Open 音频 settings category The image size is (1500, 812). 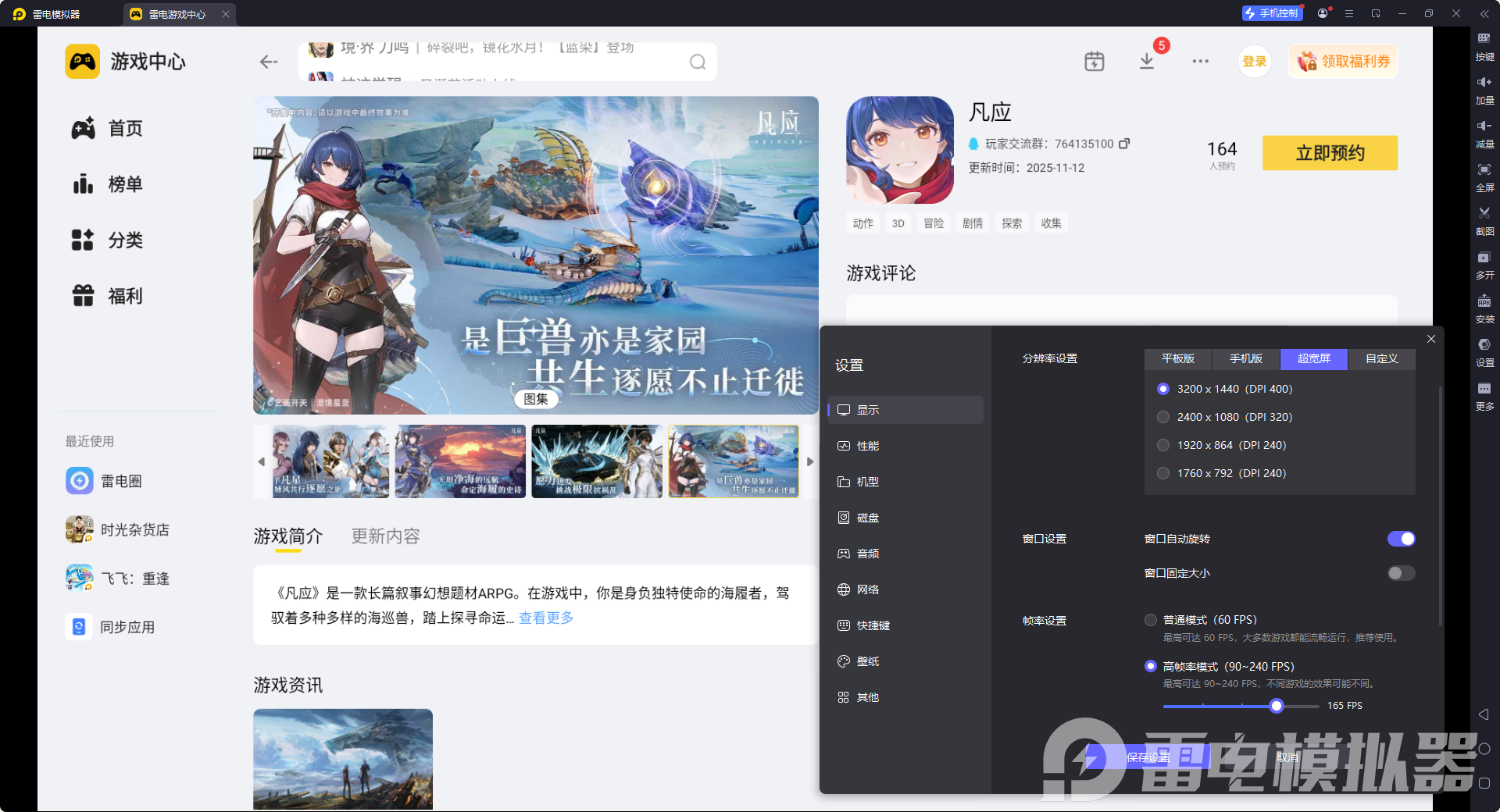[x=905, y=554]
